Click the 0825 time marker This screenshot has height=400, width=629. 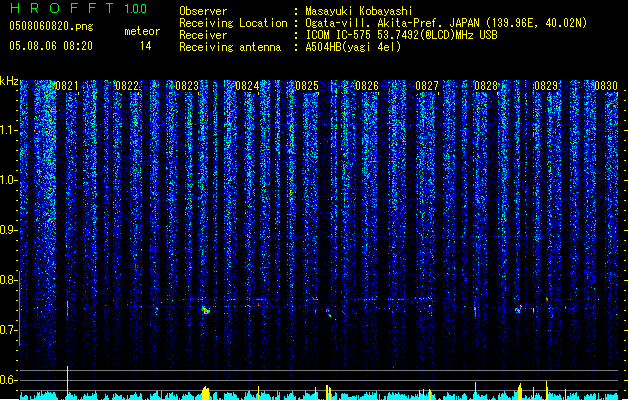pyautogui.click(x=307, y=86)
